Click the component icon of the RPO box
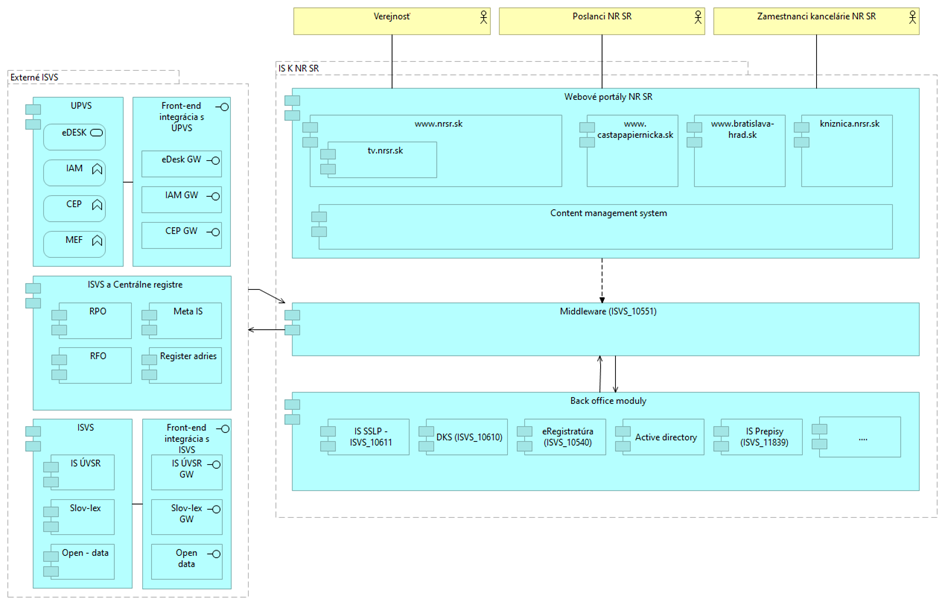The image size is (945, 605). [59, 322]
